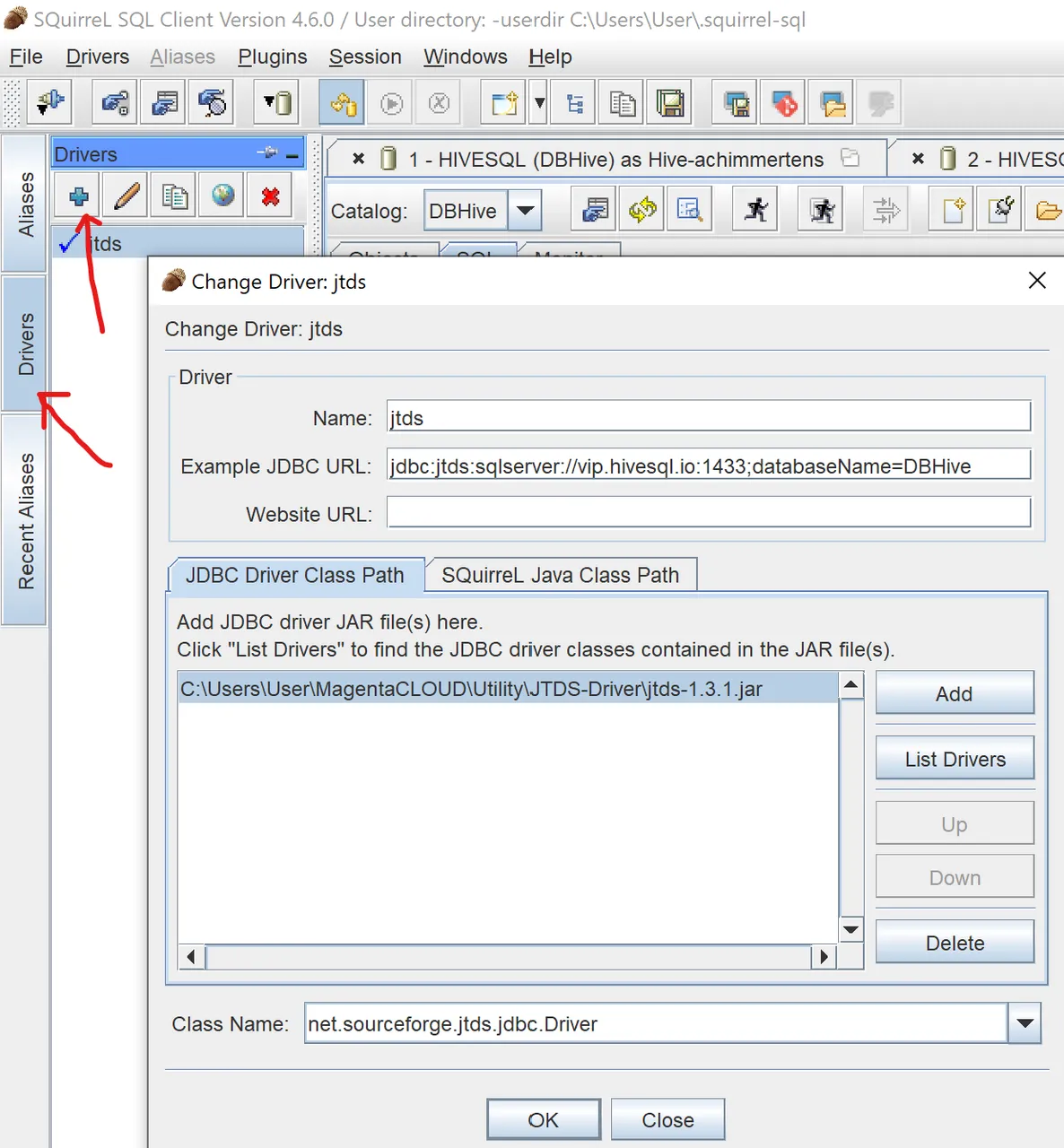The image size is (1064, 1148).
Task: Click the copy documents icon in main toolbar
Action: click(622, 102)
